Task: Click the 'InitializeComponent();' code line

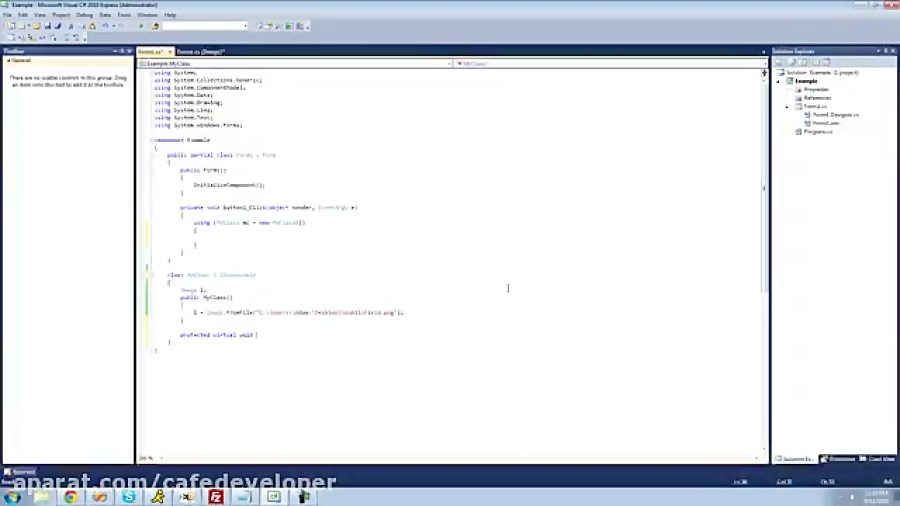Action: click(x=229, y=185)
